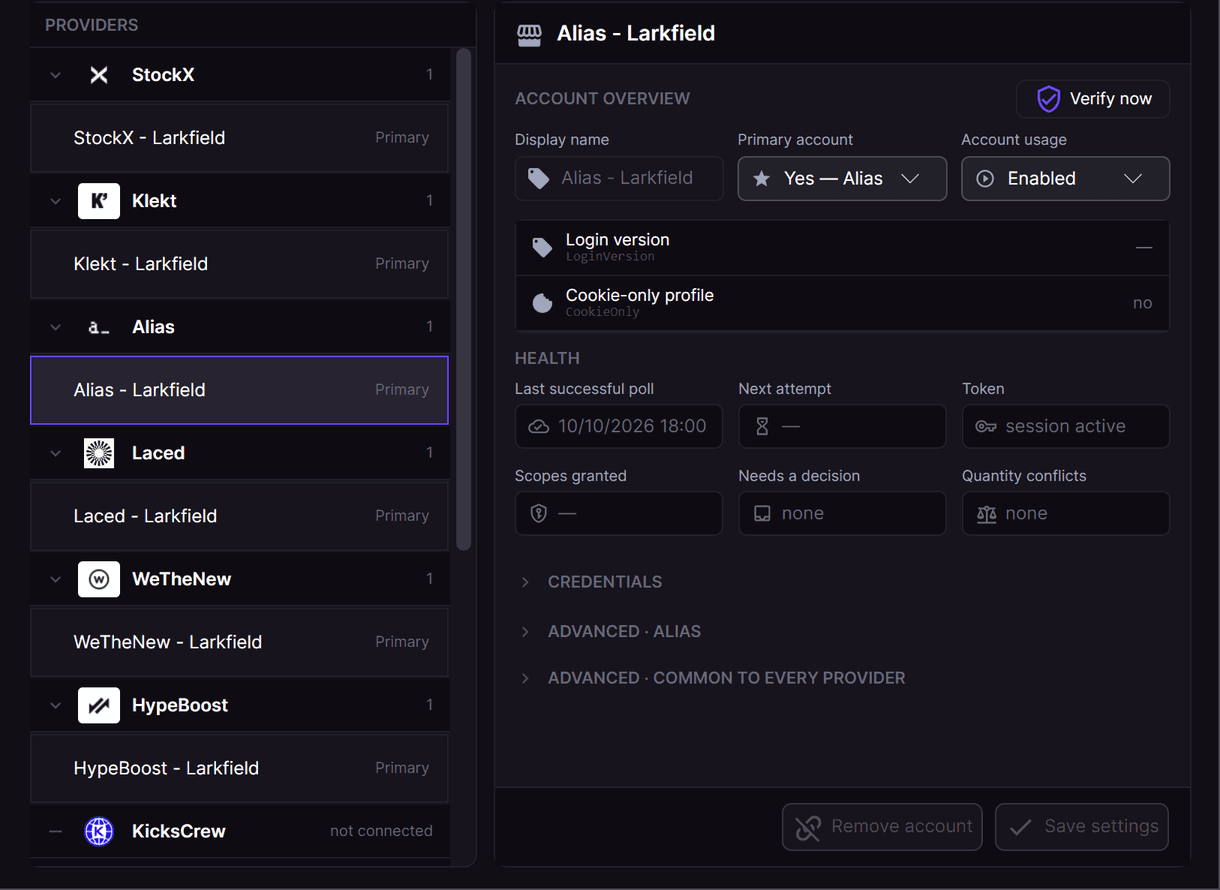Click the Next attempt field
This screenshot has height=890, width=1220.
point(842,426)
